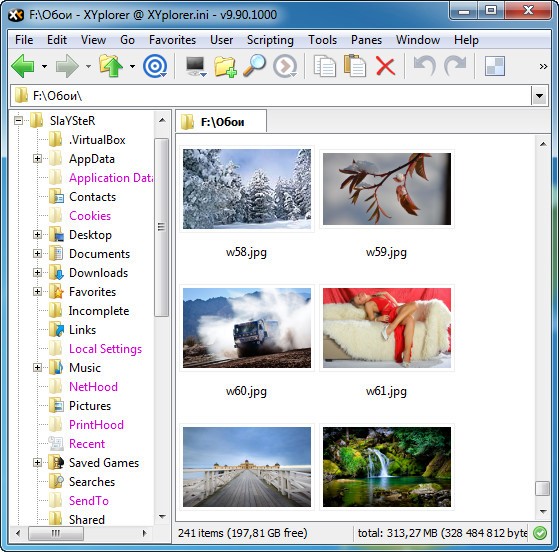This screenshot has height=552, width=559.
Task: Expand the AppData folder node
Action: [x=37, y=158]
